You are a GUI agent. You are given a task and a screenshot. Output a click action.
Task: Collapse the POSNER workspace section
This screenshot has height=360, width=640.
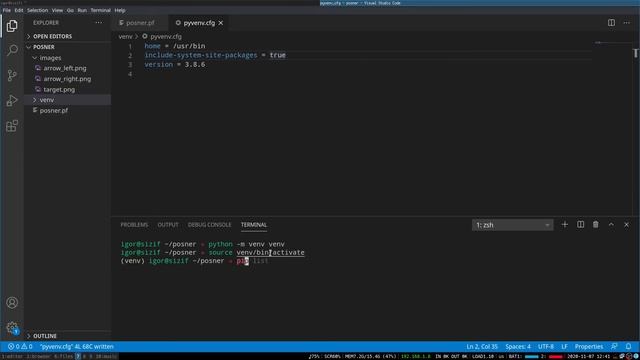point(44,47)
